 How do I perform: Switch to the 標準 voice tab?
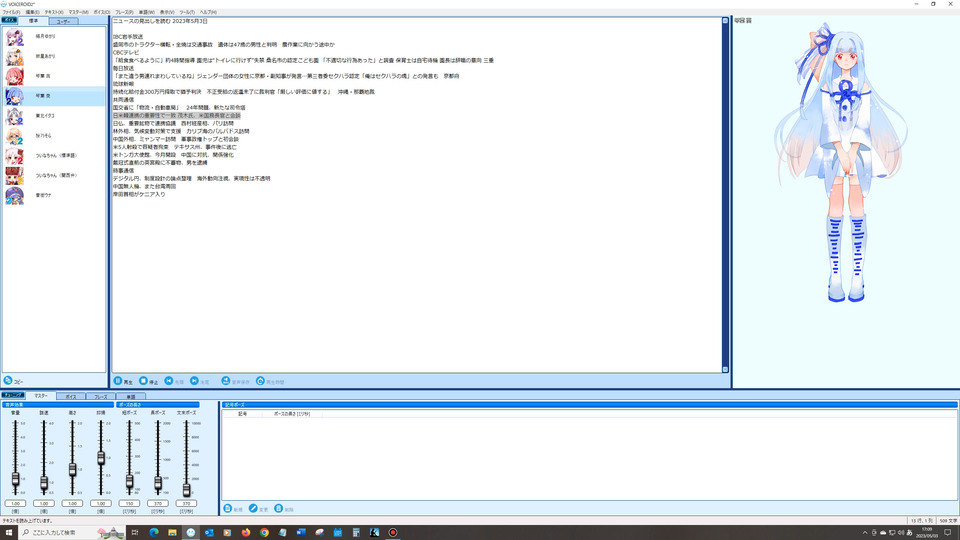pos(34,21)
